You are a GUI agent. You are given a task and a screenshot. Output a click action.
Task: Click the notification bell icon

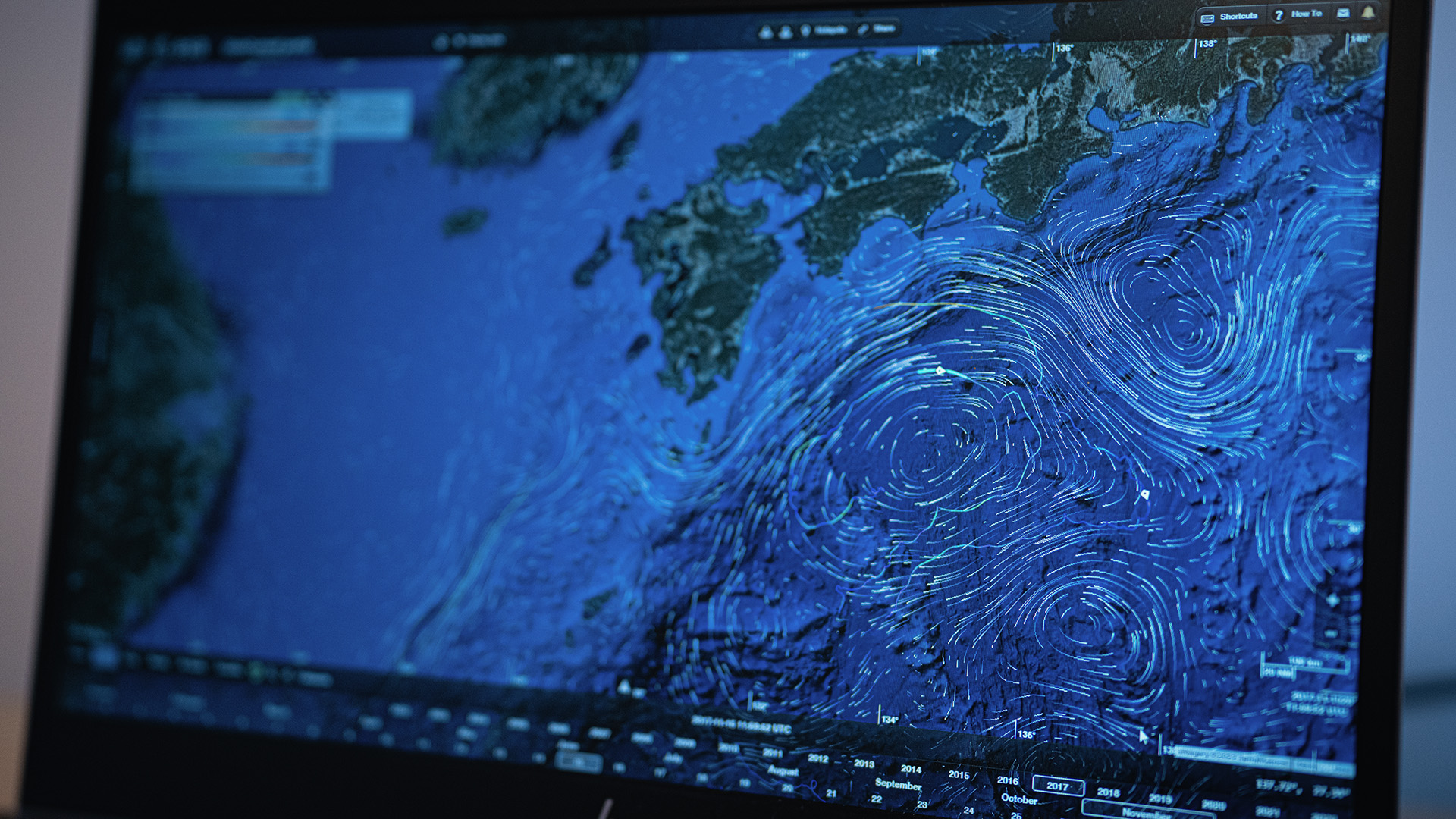pyautogui.click(x=1368, y=12)
